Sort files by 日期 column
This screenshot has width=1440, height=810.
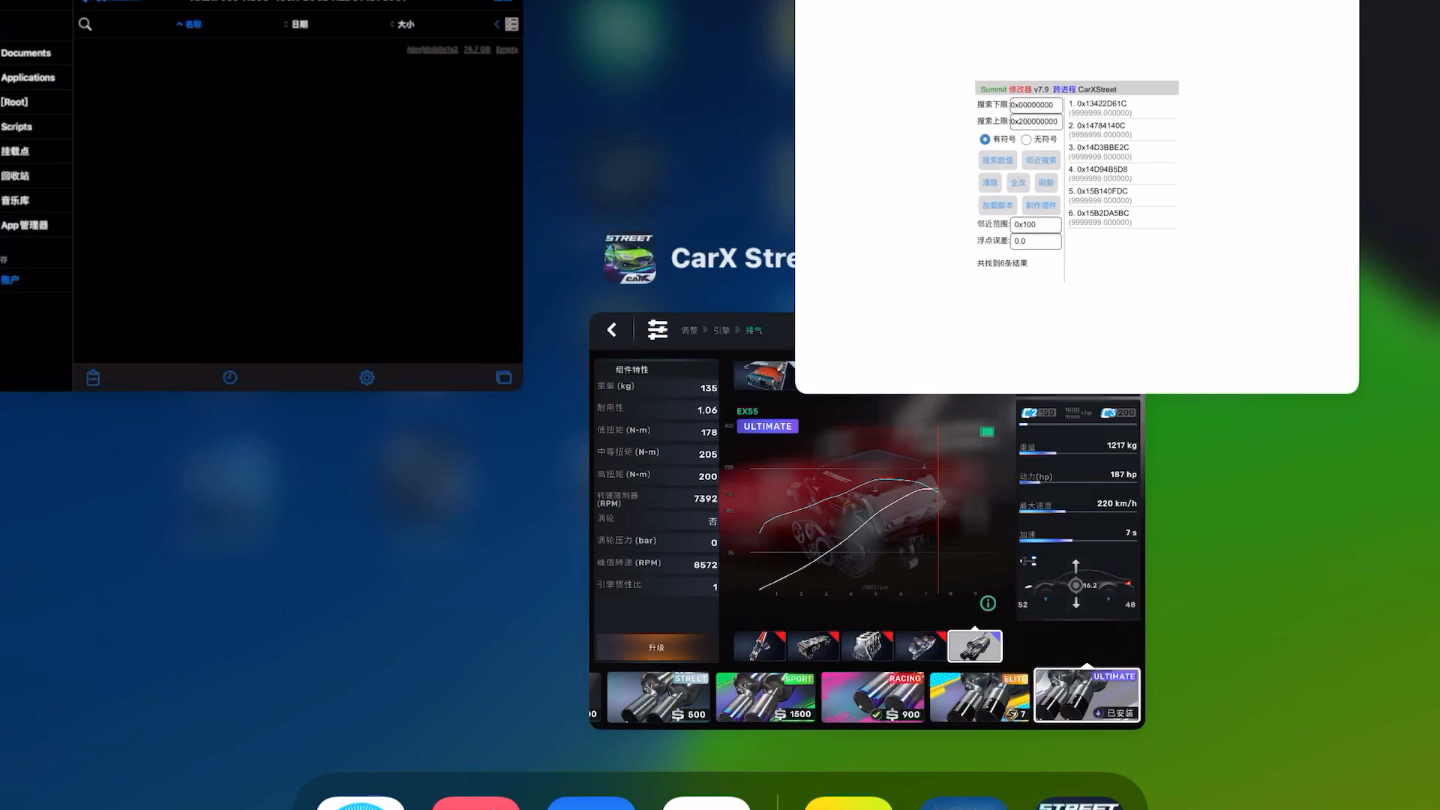tap(298, 24)
